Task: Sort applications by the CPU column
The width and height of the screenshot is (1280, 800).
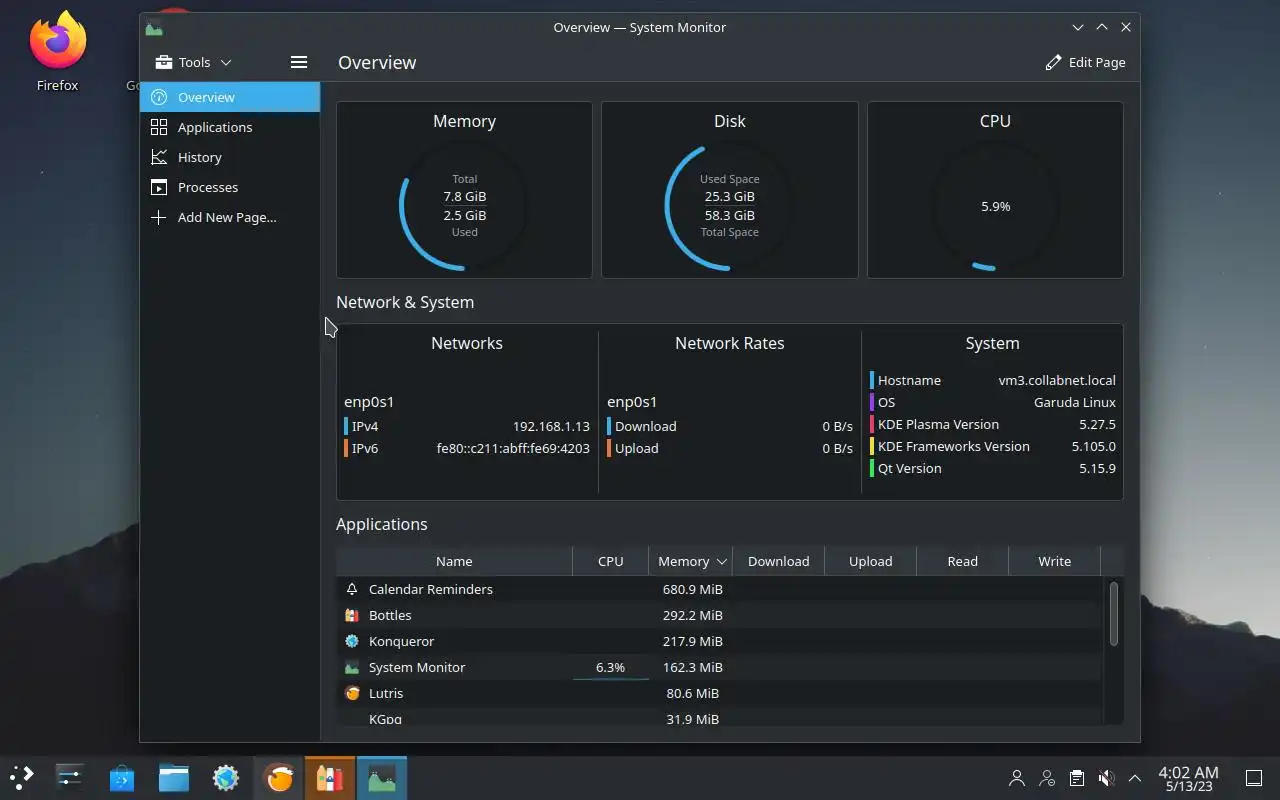Action: (610, 561)
